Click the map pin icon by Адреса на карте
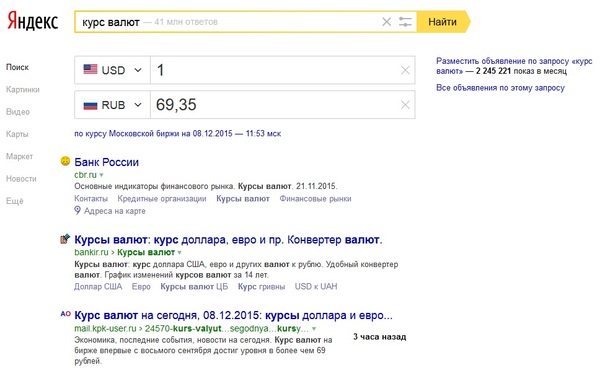The width and height of the screenshot is (600, 386). [77, 210]
